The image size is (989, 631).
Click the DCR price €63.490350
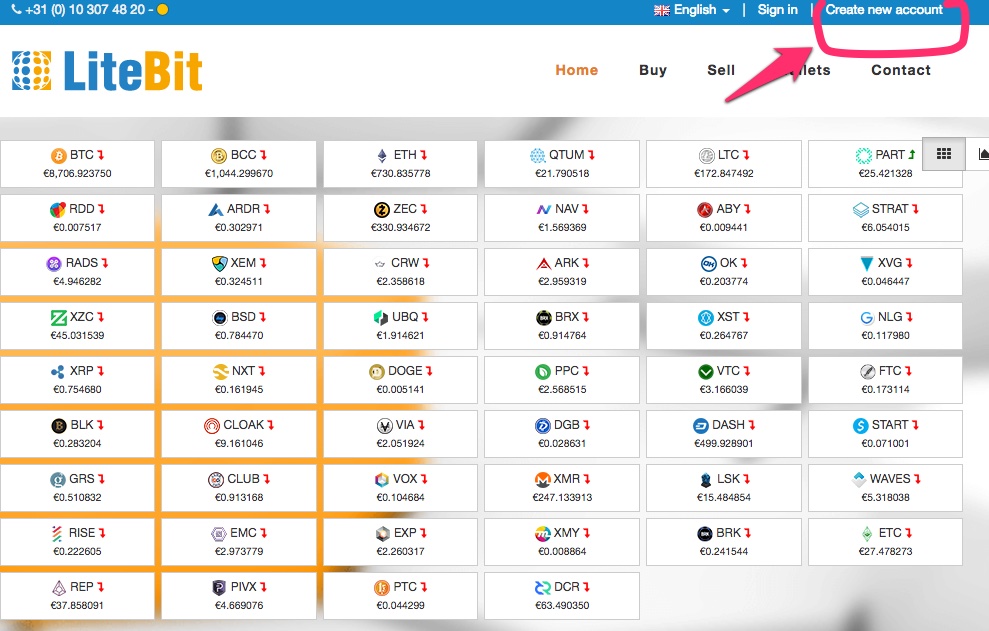pos(562,606)
